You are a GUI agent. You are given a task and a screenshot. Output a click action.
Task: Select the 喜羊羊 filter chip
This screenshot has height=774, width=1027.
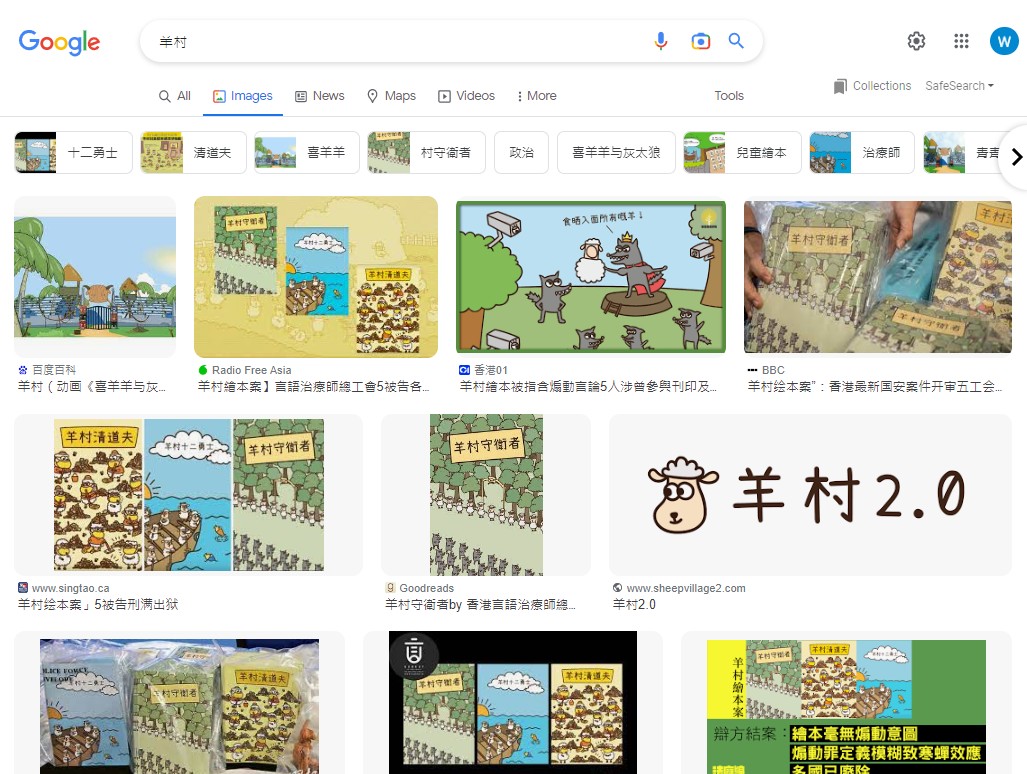coord(302,153)
